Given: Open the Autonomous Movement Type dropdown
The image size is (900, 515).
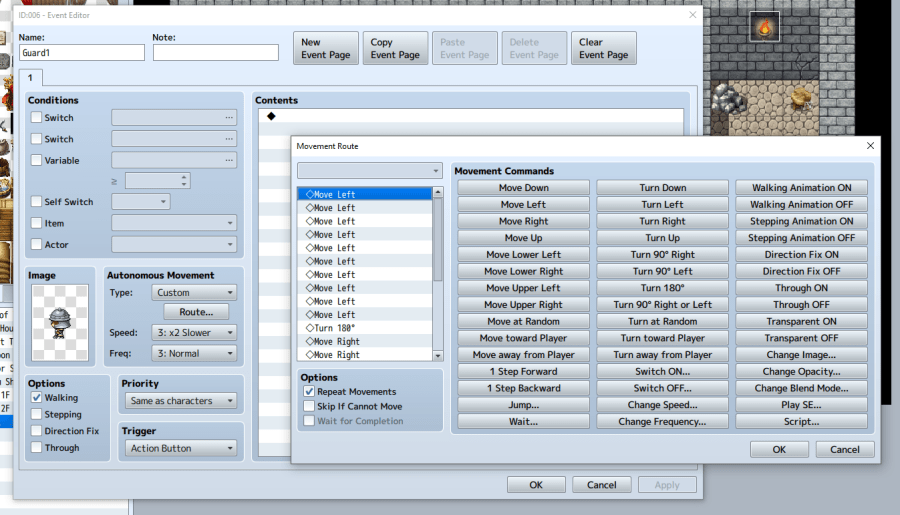Looking at the screenshot, I should tap(195, 293).
